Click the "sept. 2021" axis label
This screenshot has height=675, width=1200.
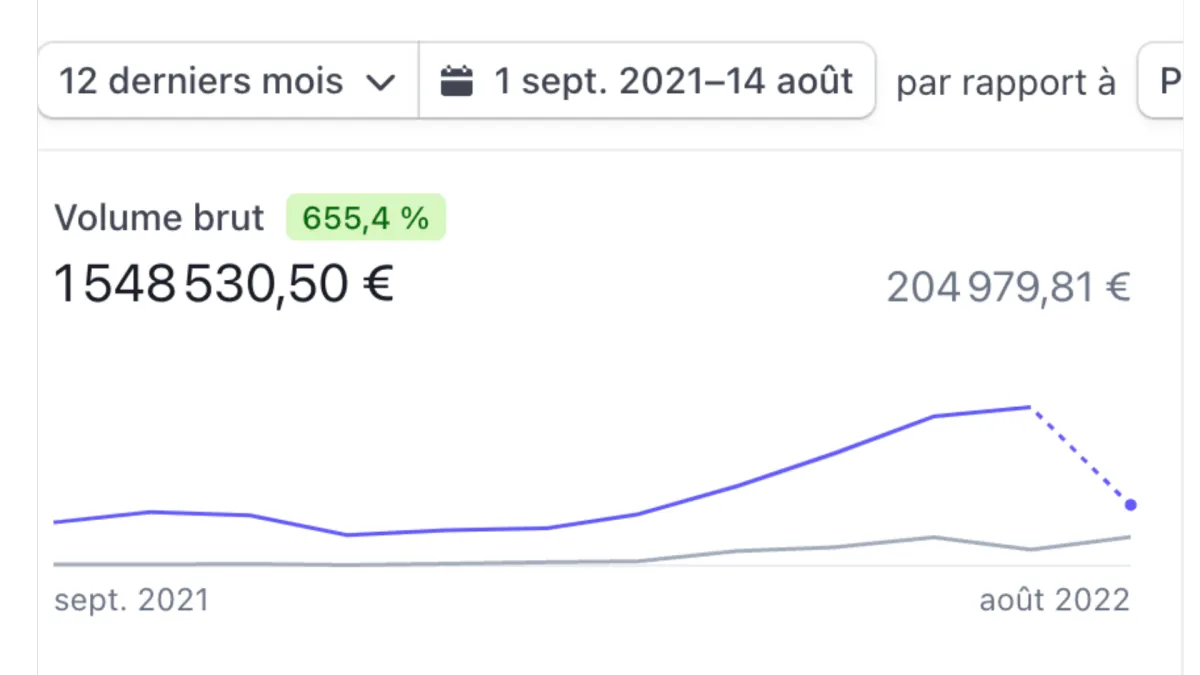pos(131,600)
